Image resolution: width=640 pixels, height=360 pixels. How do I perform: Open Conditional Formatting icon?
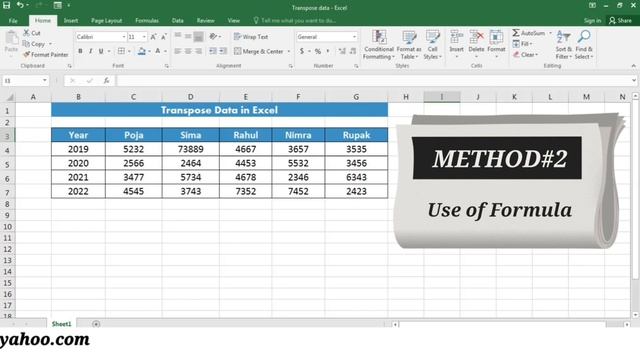[379, 37]
